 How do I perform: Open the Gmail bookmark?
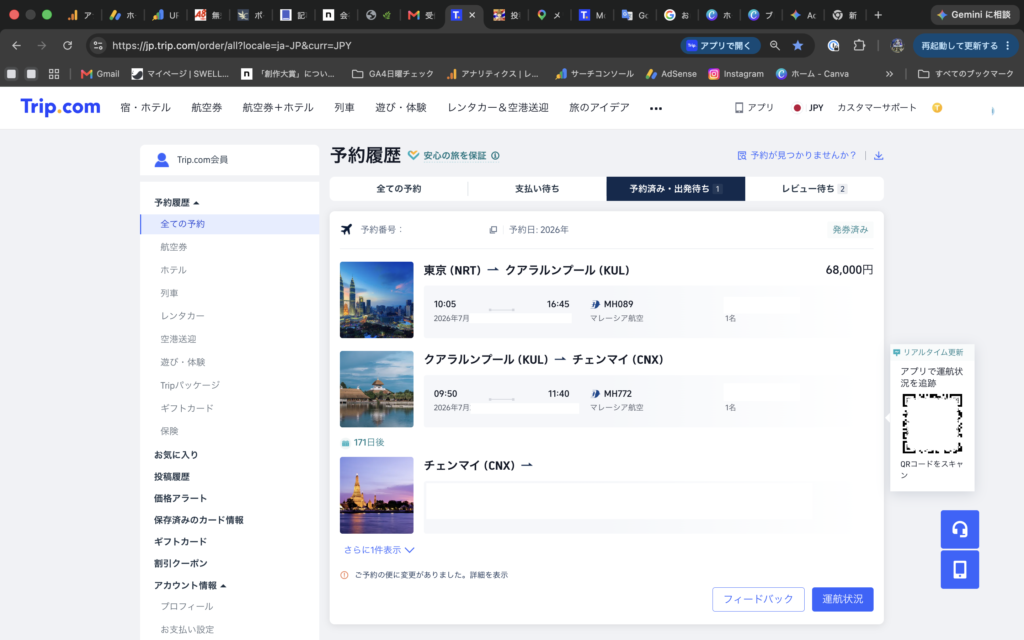point(100,74)
